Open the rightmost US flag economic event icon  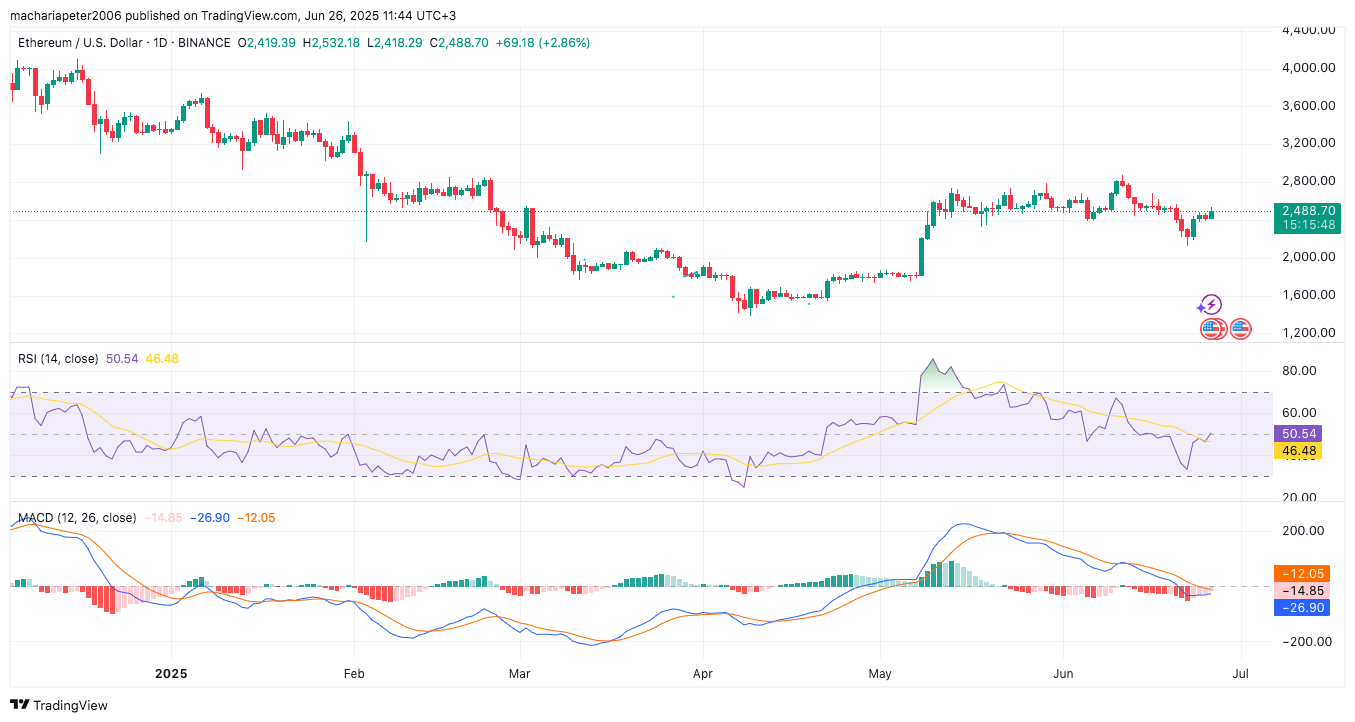pyautogui.click(x=1241, y=328)
